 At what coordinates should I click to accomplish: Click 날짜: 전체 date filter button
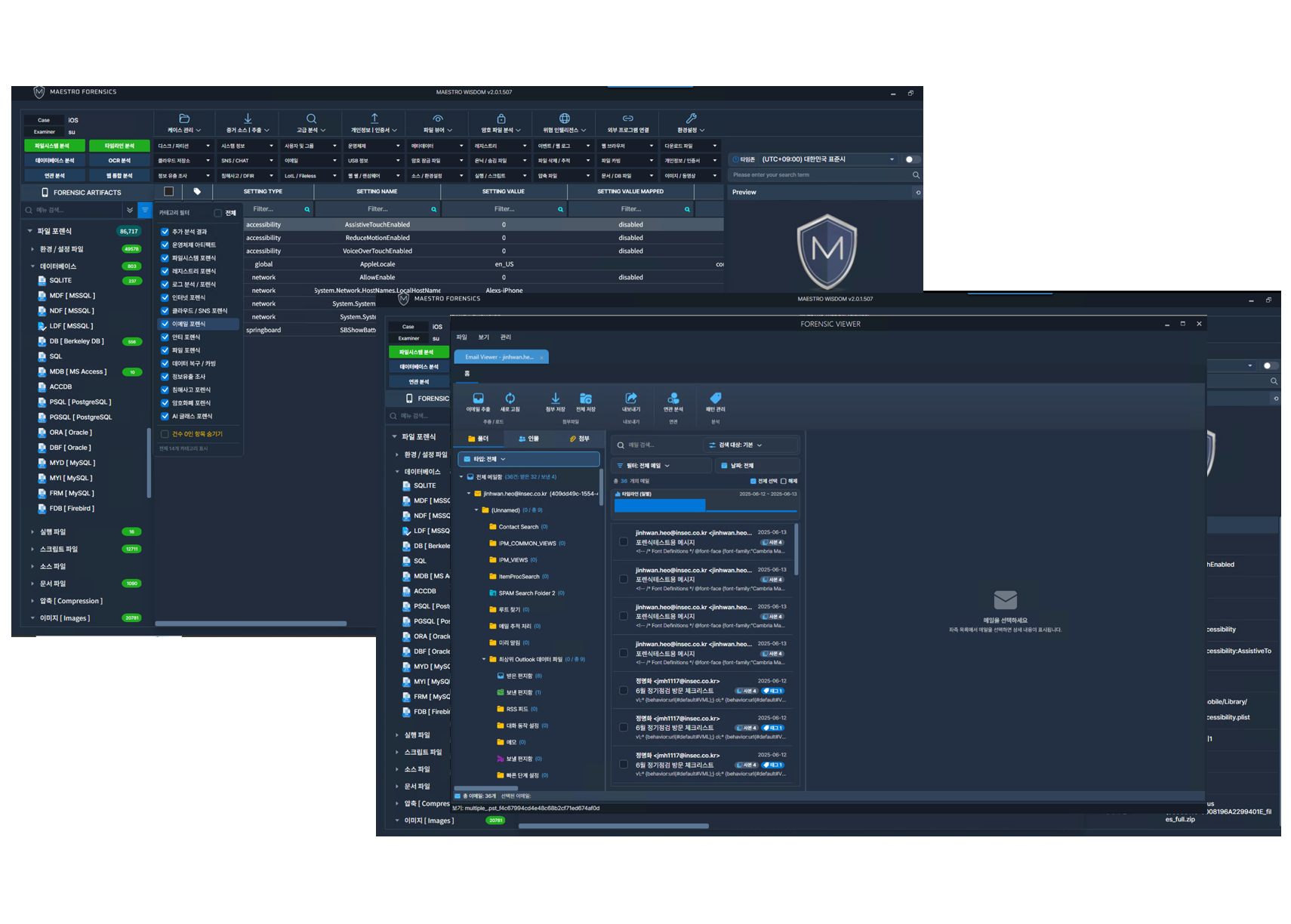[756, 466]
